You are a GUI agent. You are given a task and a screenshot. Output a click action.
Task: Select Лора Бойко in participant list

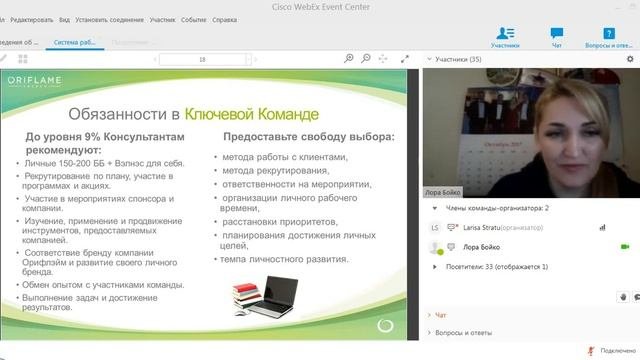click(x=531, y=247)
